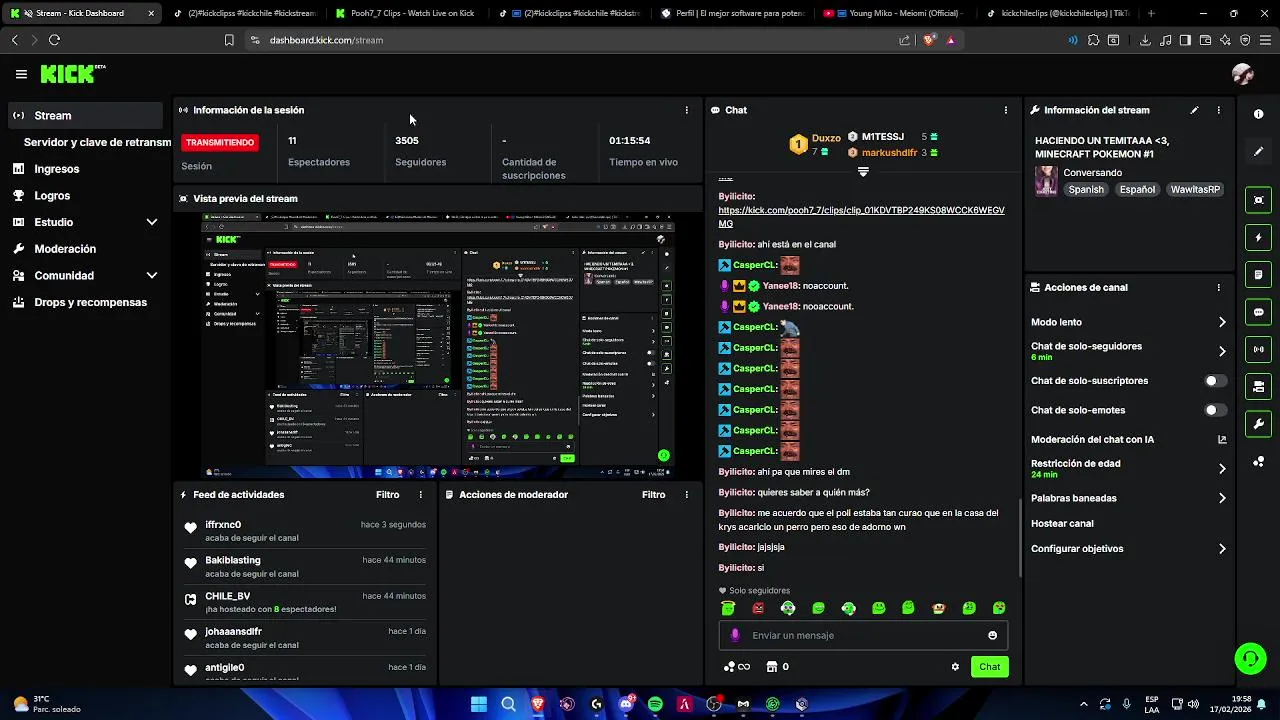
Task: Open the kick.com clip link in chat
Action: pyautogui.click(x=861, y=217)
